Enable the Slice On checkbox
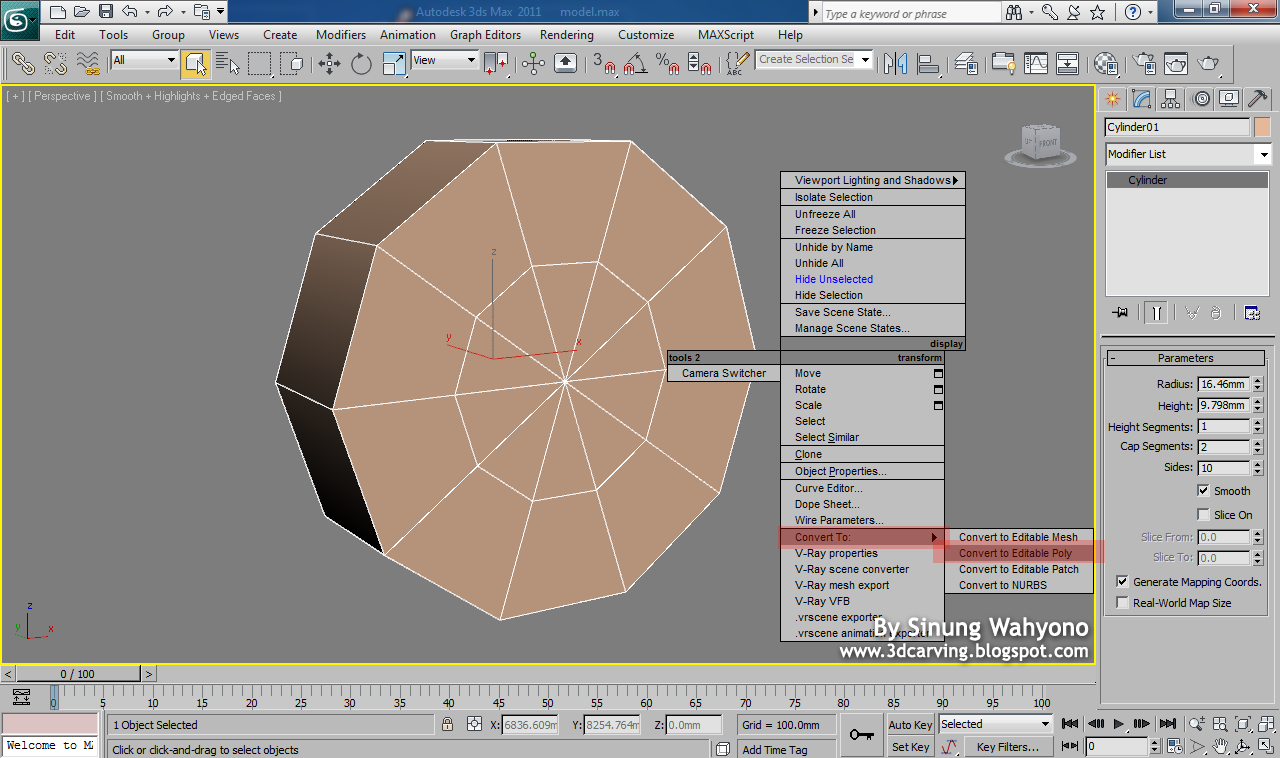 pyautogui.click(x=1204, y=515)
